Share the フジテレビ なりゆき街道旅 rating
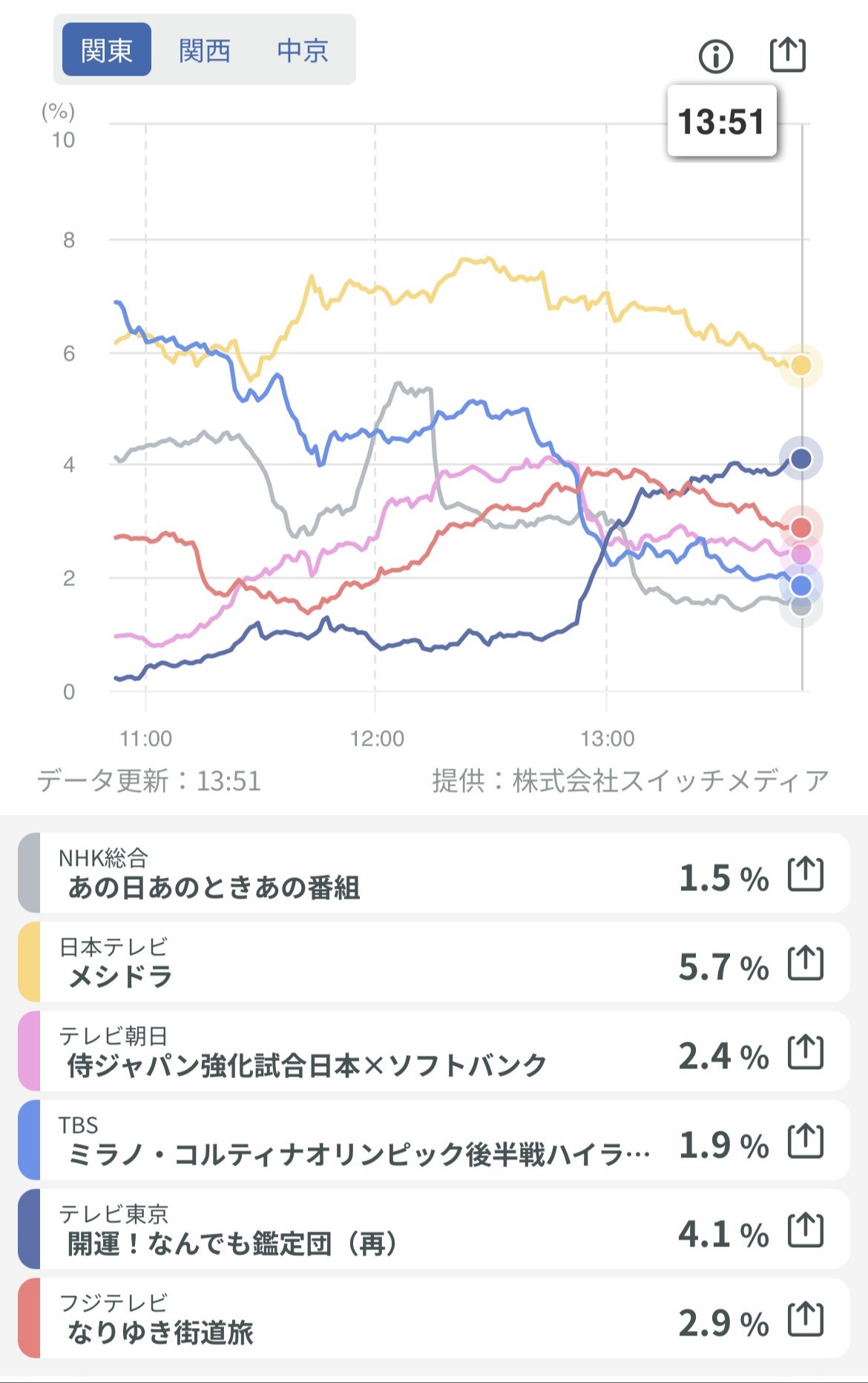The width and height of the screenshot is (868, 1383). point(806,1318)
